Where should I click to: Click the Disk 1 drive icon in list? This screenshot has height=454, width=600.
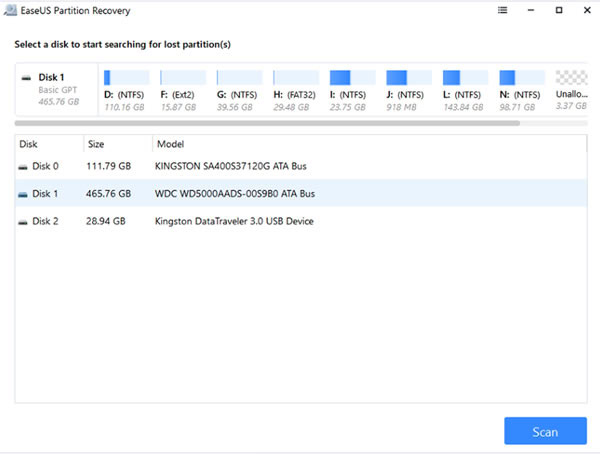[x=23, y=194]
